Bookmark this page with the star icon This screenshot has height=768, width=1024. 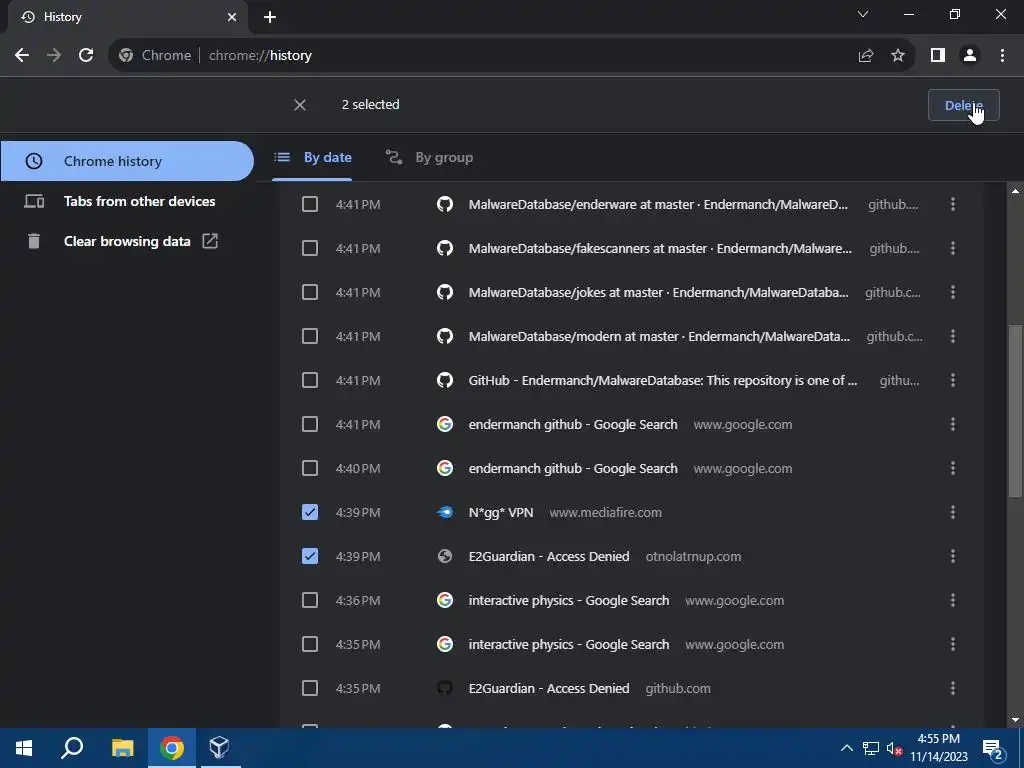pos(898,56)
